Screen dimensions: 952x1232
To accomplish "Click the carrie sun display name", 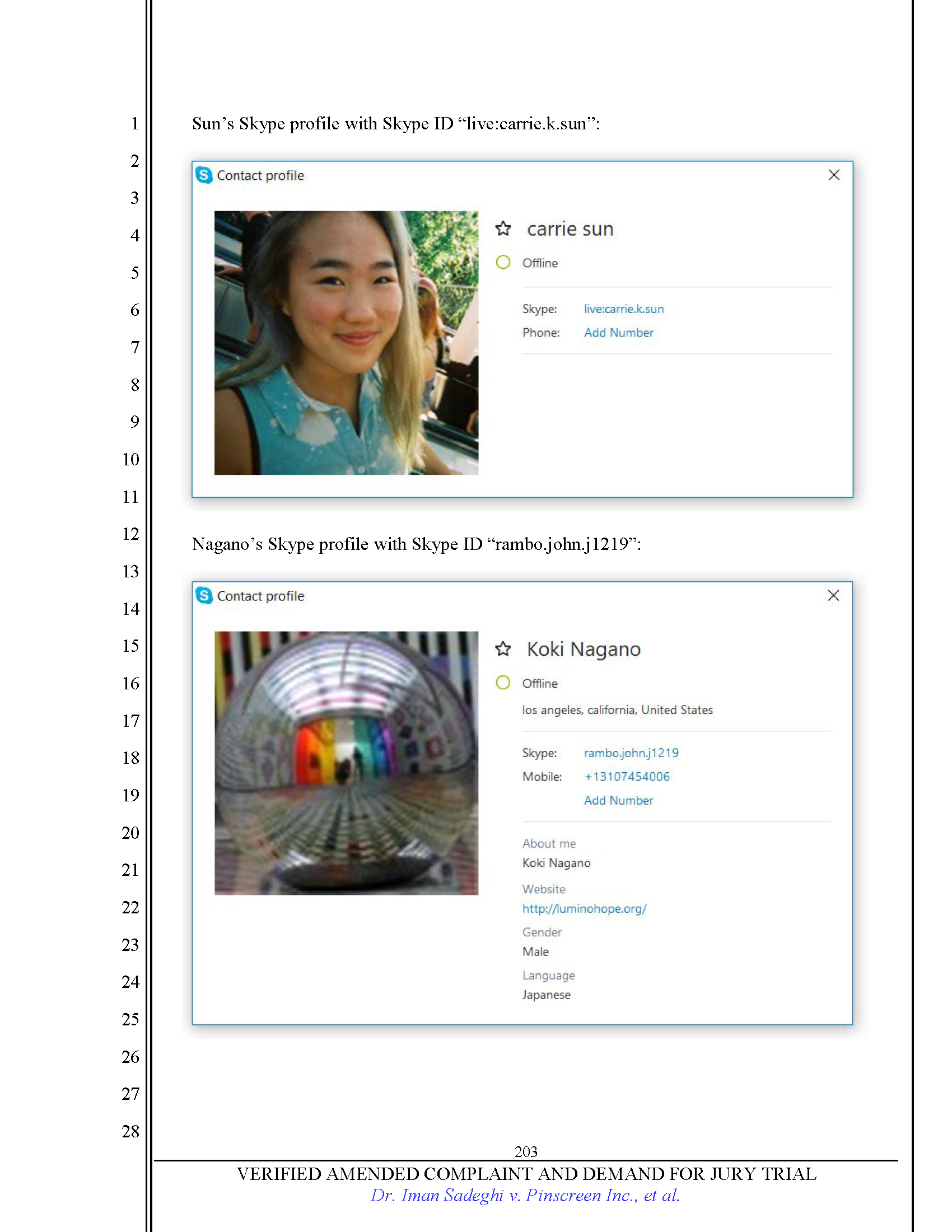I will (x=570, y=229).
